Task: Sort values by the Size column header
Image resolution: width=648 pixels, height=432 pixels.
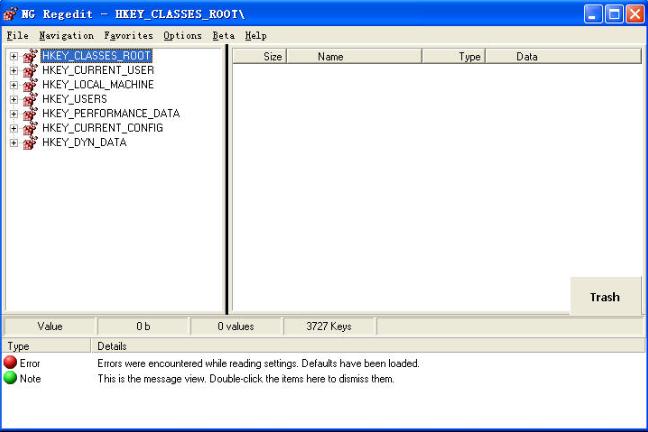Action: (x=272, y=57)
